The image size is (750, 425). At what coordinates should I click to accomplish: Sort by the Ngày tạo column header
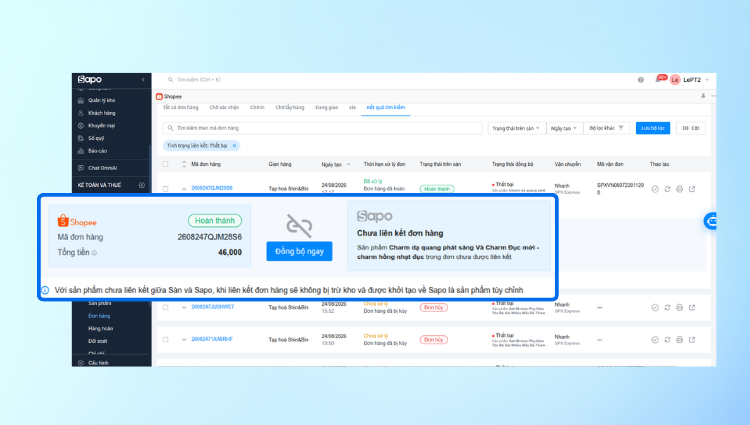click(x=335, y=164)
